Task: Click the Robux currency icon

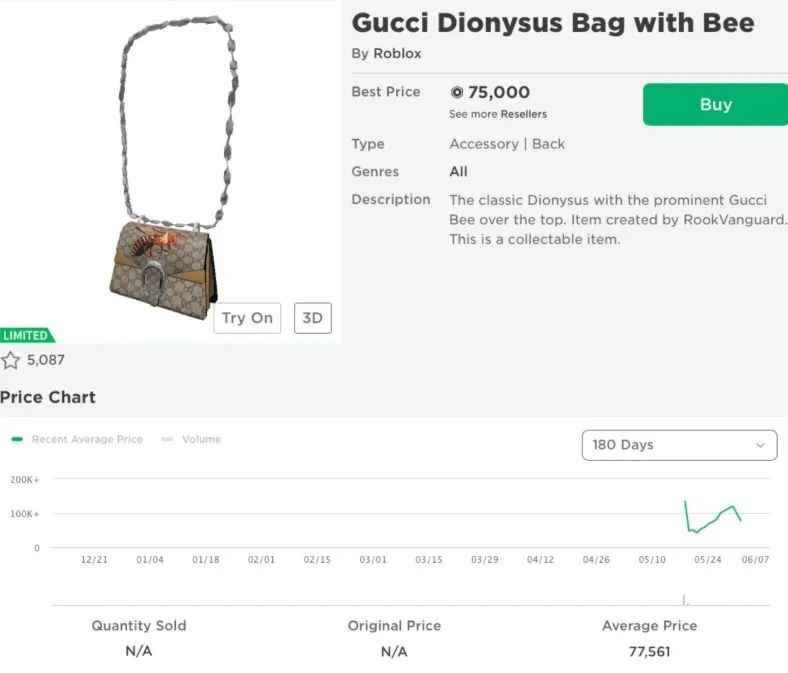Action: click(457, 93)
